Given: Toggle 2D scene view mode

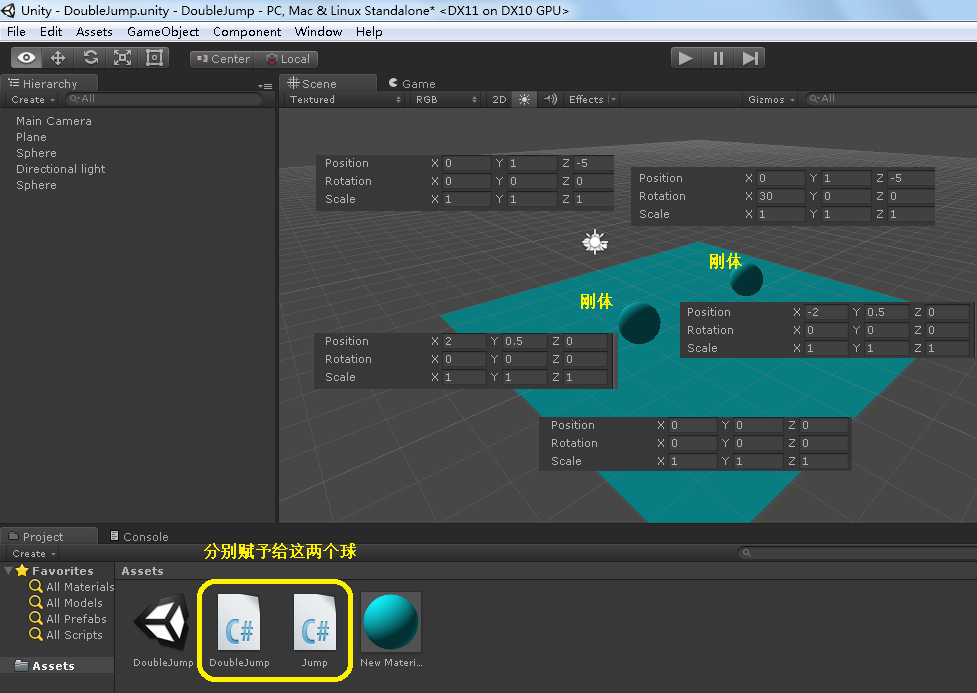Looking at the screenshot, I should [499, 100].
